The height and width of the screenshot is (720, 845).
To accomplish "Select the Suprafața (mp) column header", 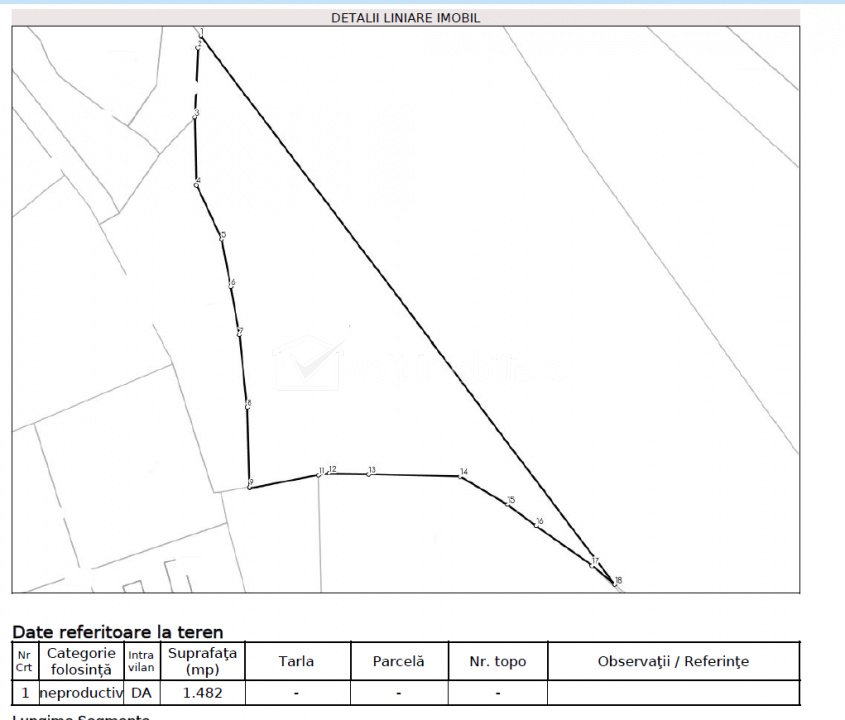I will coord(202,661).
